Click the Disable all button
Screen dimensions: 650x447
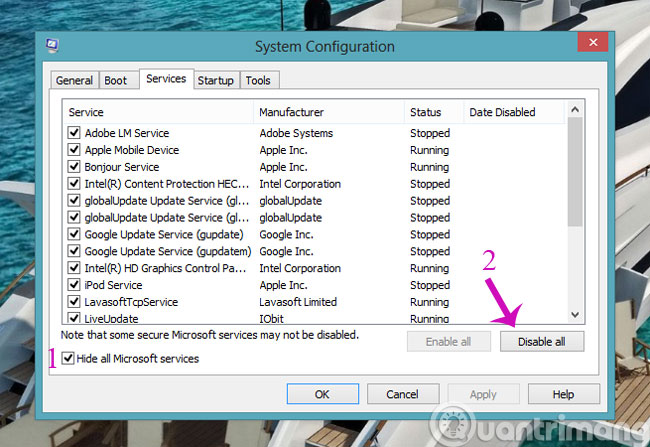(542, 342)
